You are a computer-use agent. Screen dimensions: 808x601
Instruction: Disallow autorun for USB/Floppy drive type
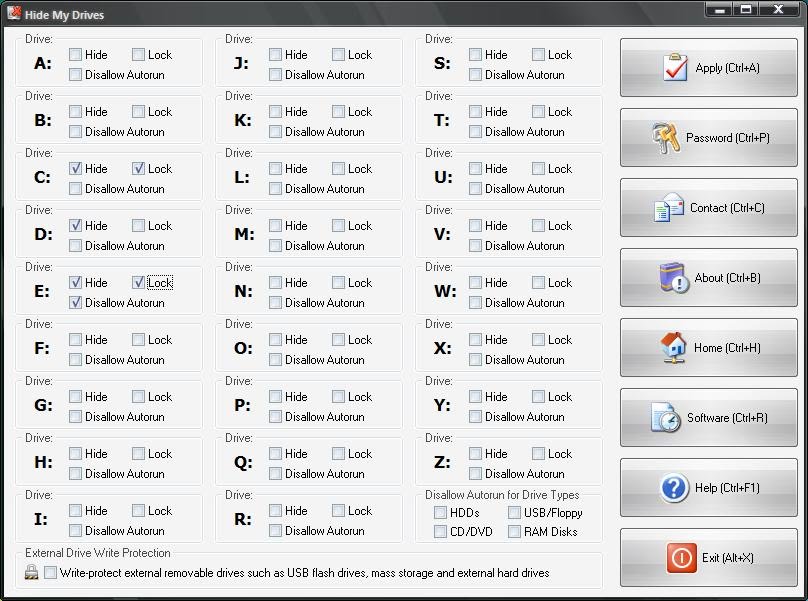click(514, 512)
